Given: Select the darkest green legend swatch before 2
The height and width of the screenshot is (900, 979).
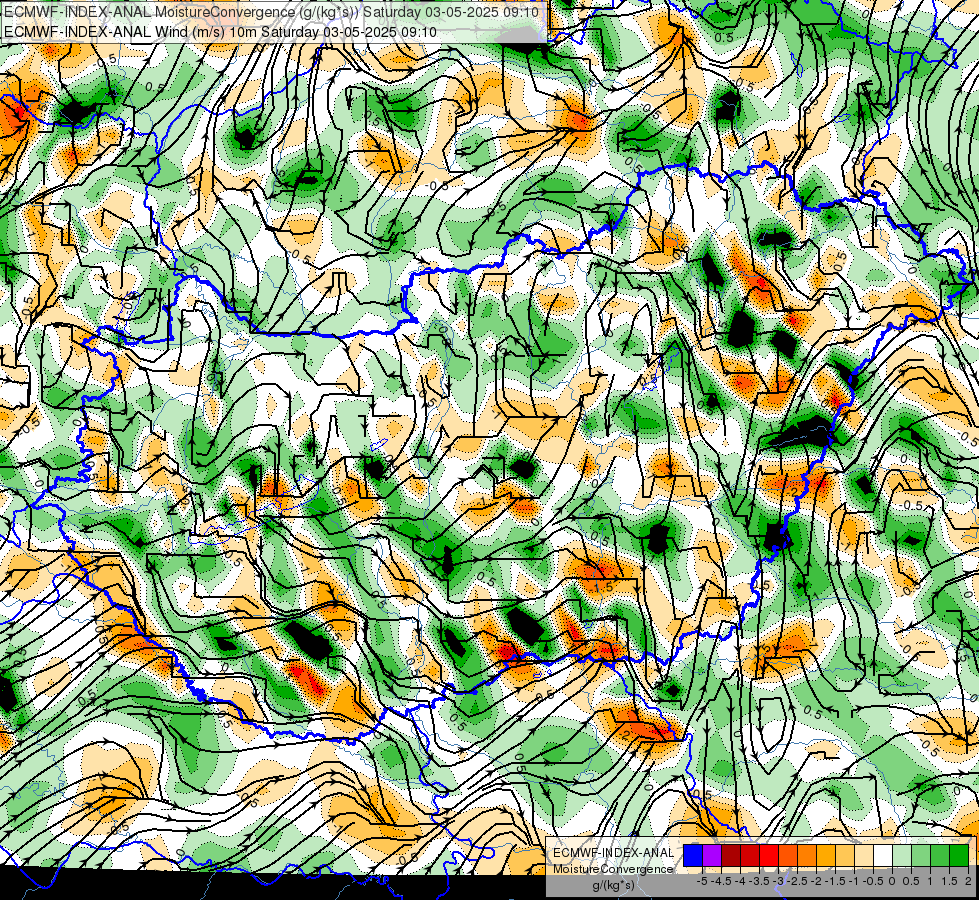Looking at the screenshot, I should pos(959,855).
